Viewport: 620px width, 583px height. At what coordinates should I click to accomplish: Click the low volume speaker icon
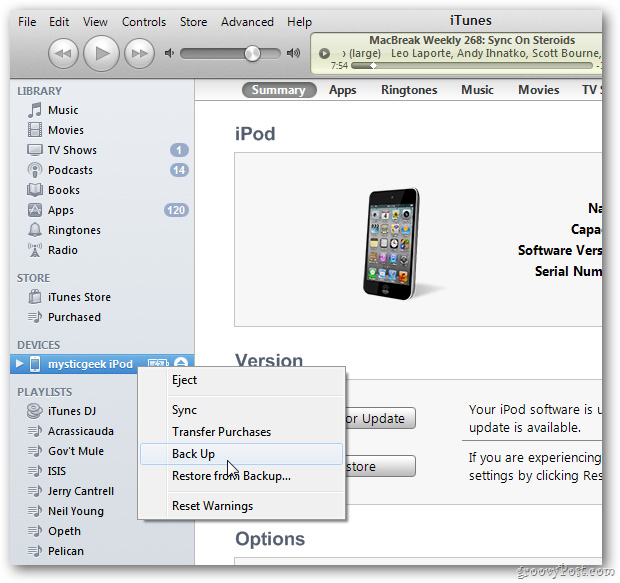pyautogui.click(x=169, y=53)
